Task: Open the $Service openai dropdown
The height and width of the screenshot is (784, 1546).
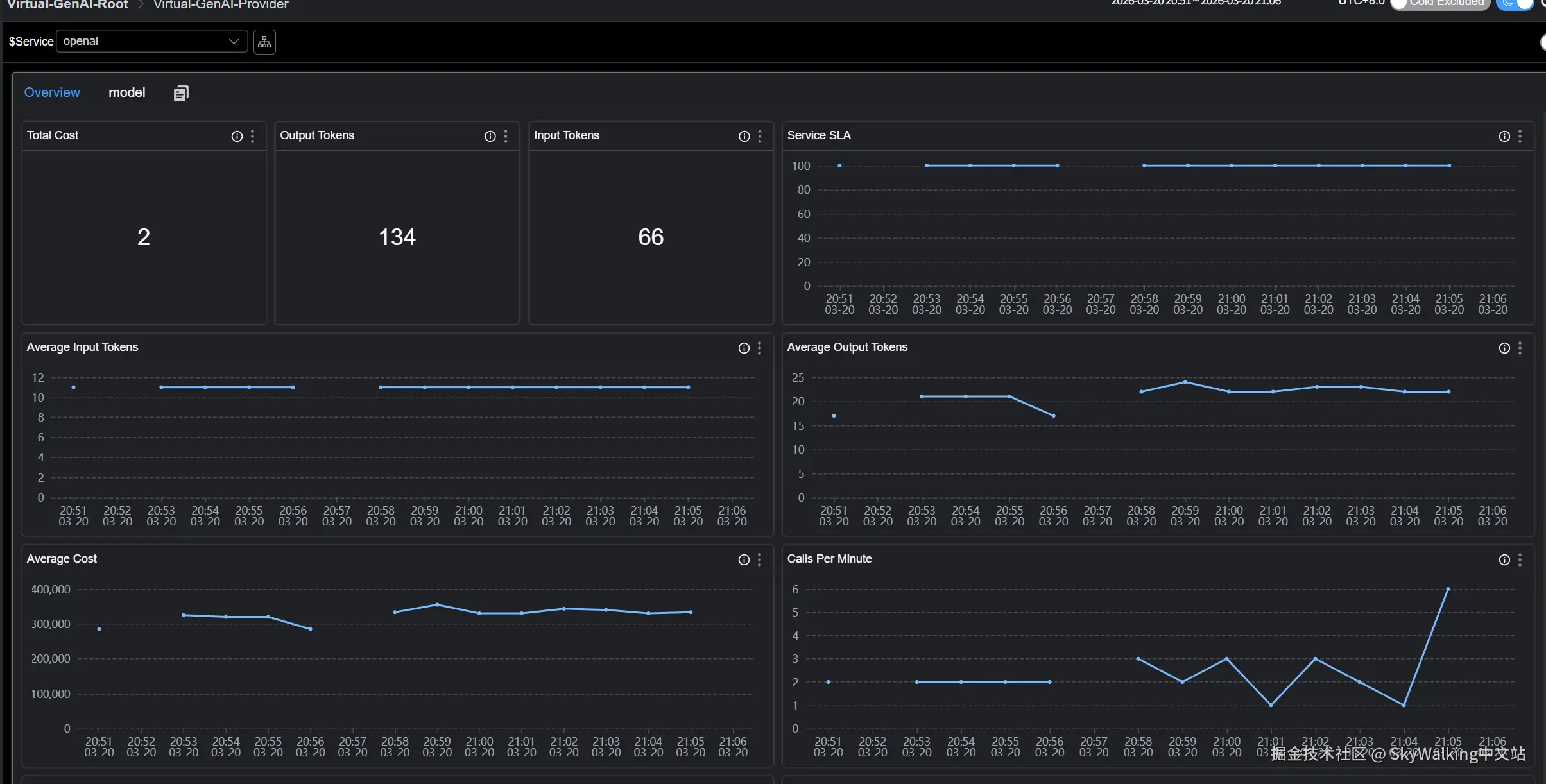Action: click(151, 41)
